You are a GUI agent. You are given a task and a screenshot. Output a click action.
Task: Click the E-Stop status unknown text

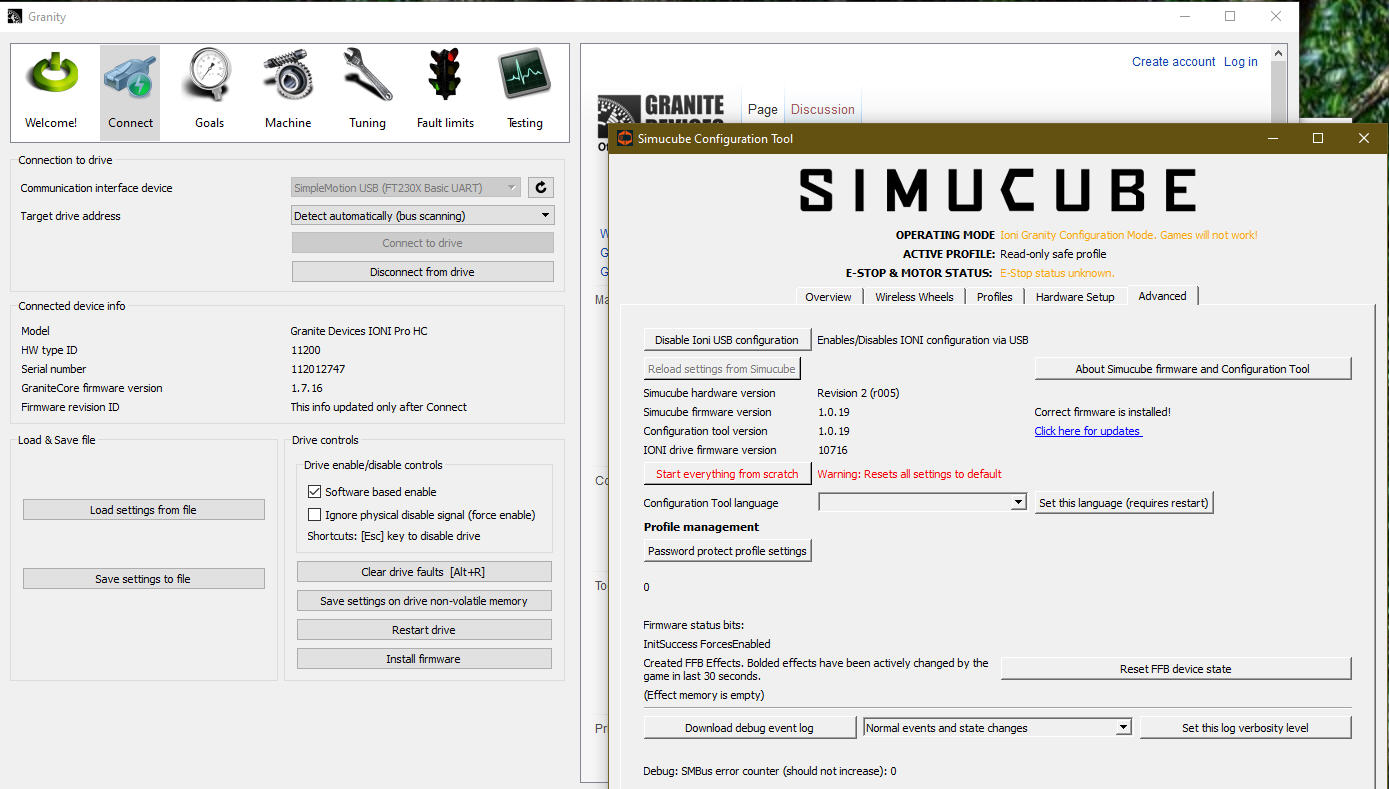[x=1057, y=273]
